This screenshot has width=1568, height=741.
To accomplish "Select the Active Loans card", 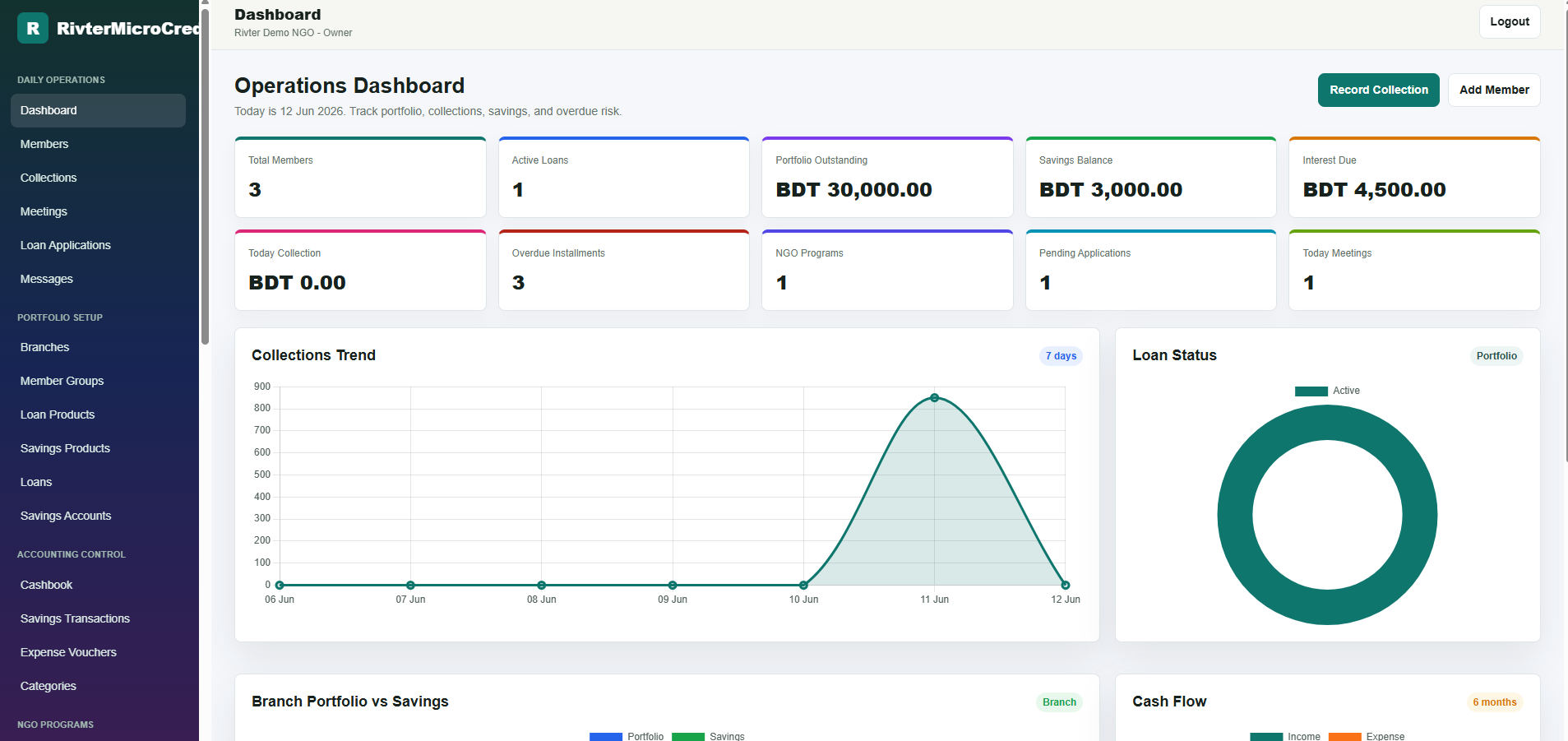I will tap(624, 177).
